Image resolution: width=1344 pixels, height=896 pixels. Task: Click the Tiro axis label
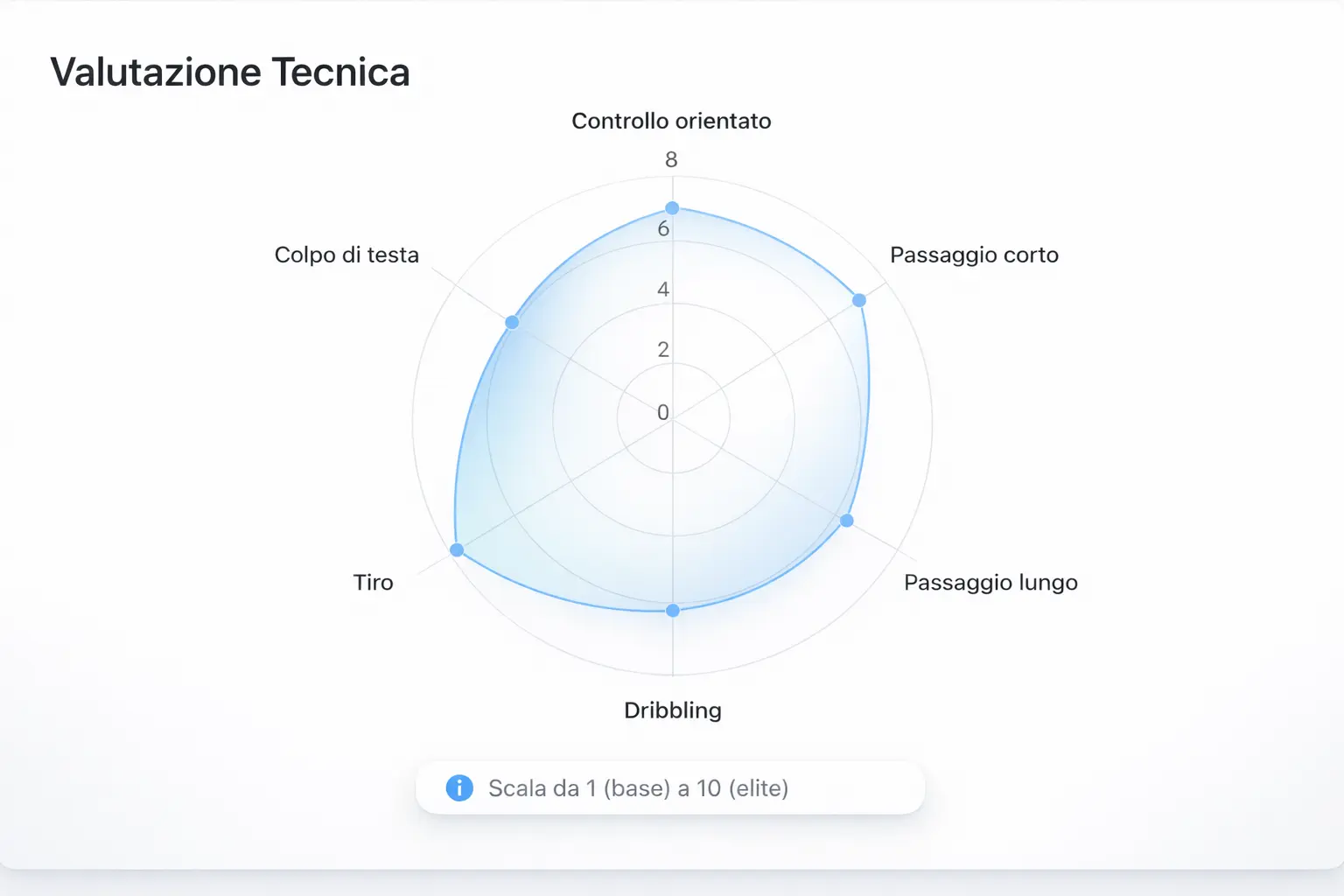[x=374, y=583]
